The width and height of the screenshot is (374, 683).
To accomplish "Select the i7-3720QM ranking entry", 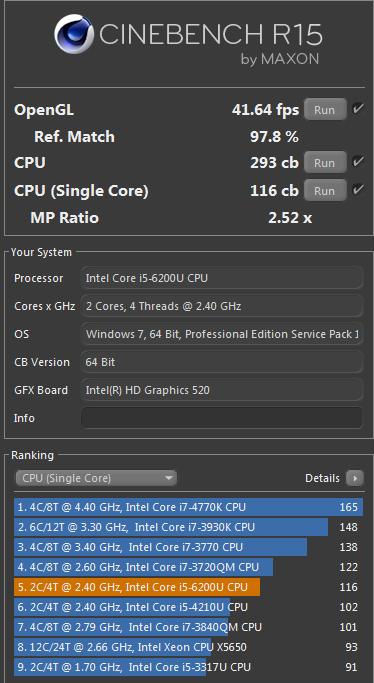I will click(x=188, y=567).
